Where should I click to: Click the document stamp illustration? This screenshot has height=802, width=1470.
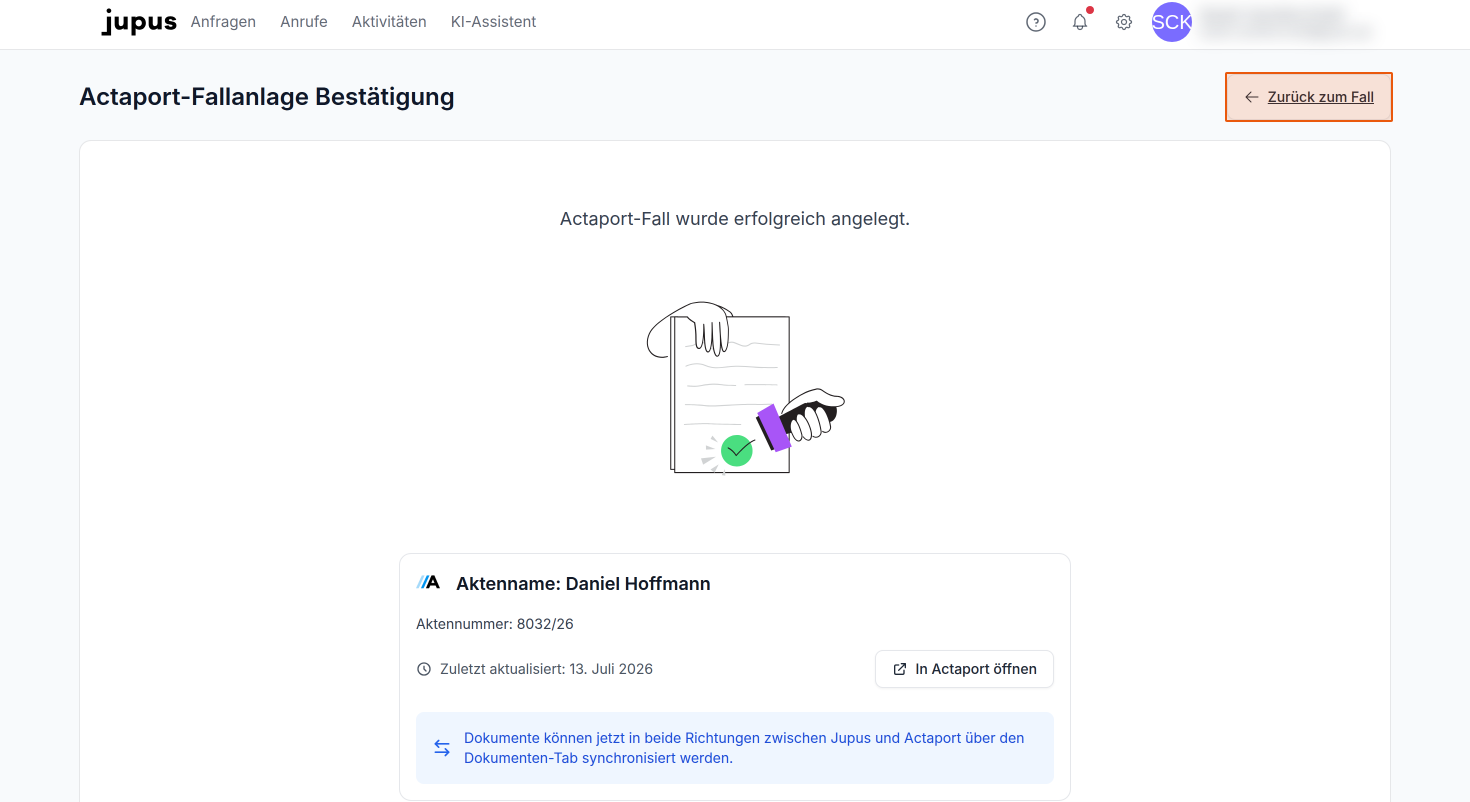(746, 389)
